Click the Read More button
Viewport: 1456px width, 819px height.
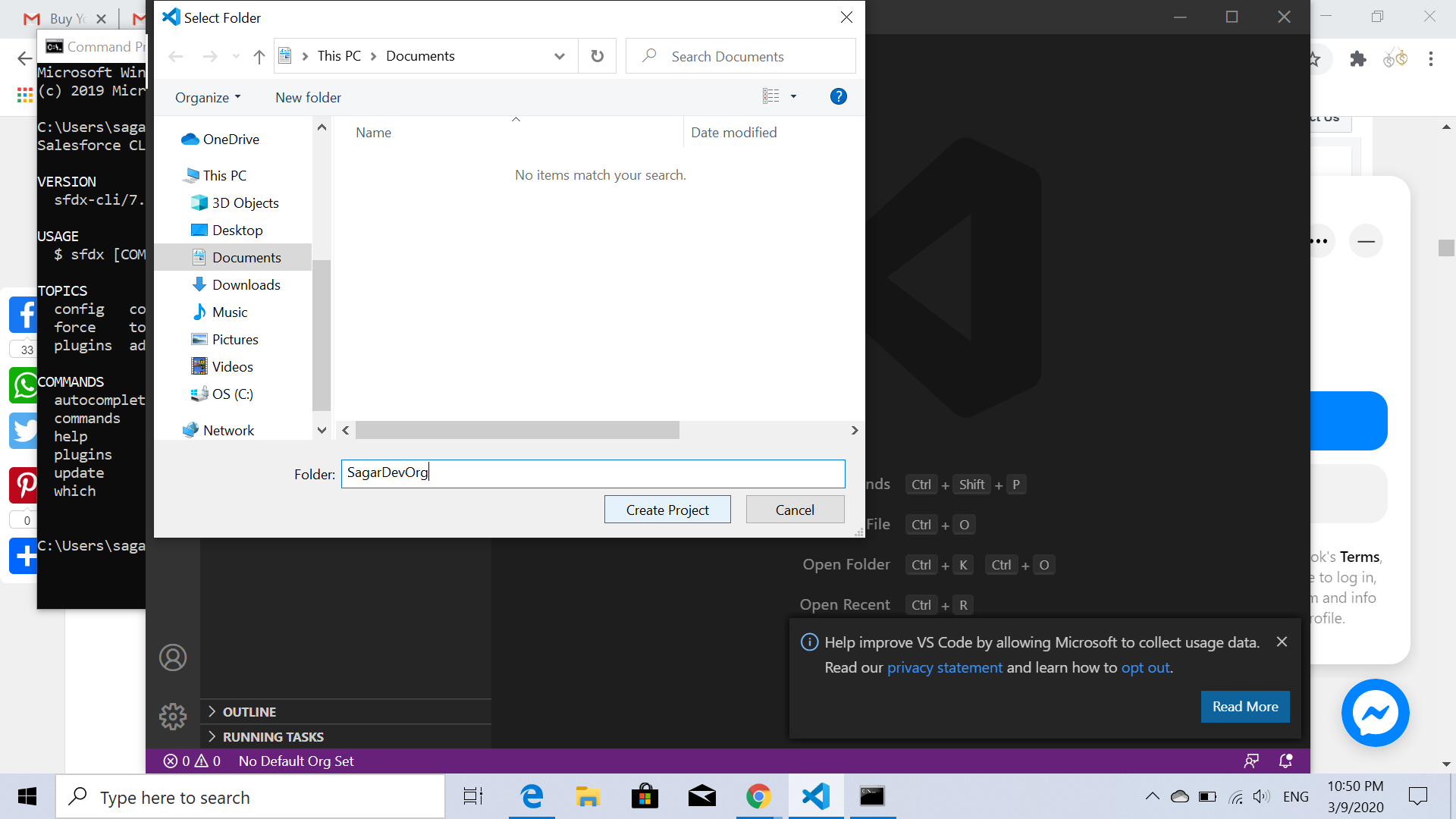[x=1245, y=706]
